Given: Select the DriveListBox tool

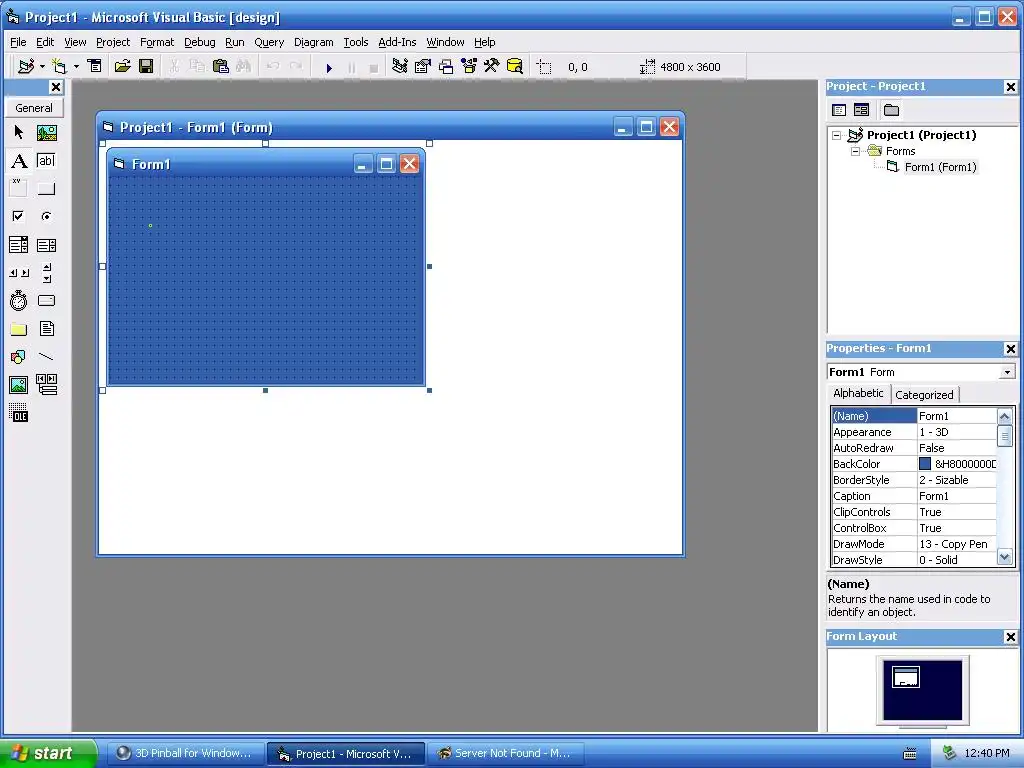Looking at the screenshot, I should (x=46, y=300).
